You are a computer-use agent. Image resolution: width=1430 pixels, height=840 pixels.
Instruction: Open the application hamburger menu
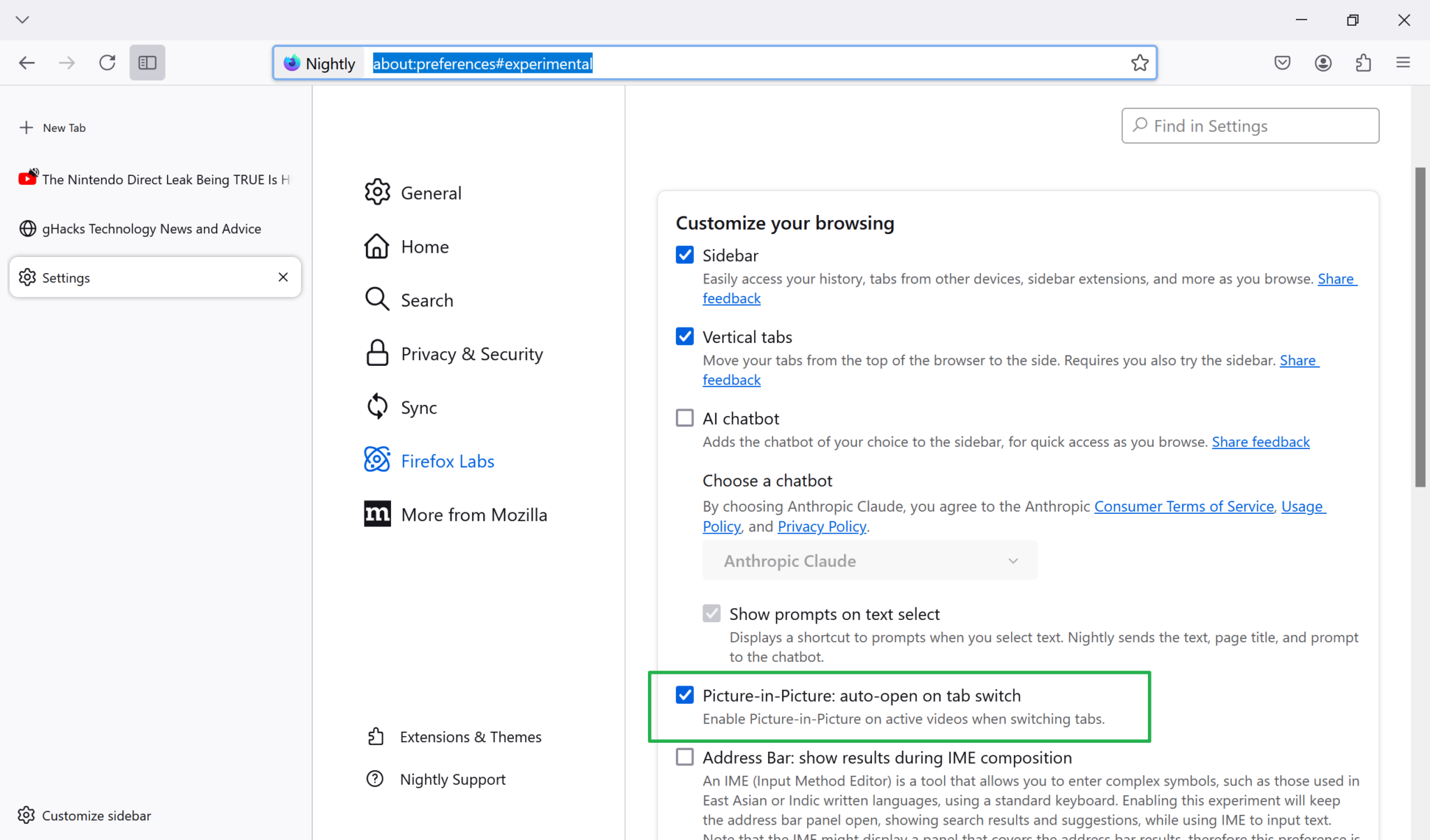tap(1403, 62)
